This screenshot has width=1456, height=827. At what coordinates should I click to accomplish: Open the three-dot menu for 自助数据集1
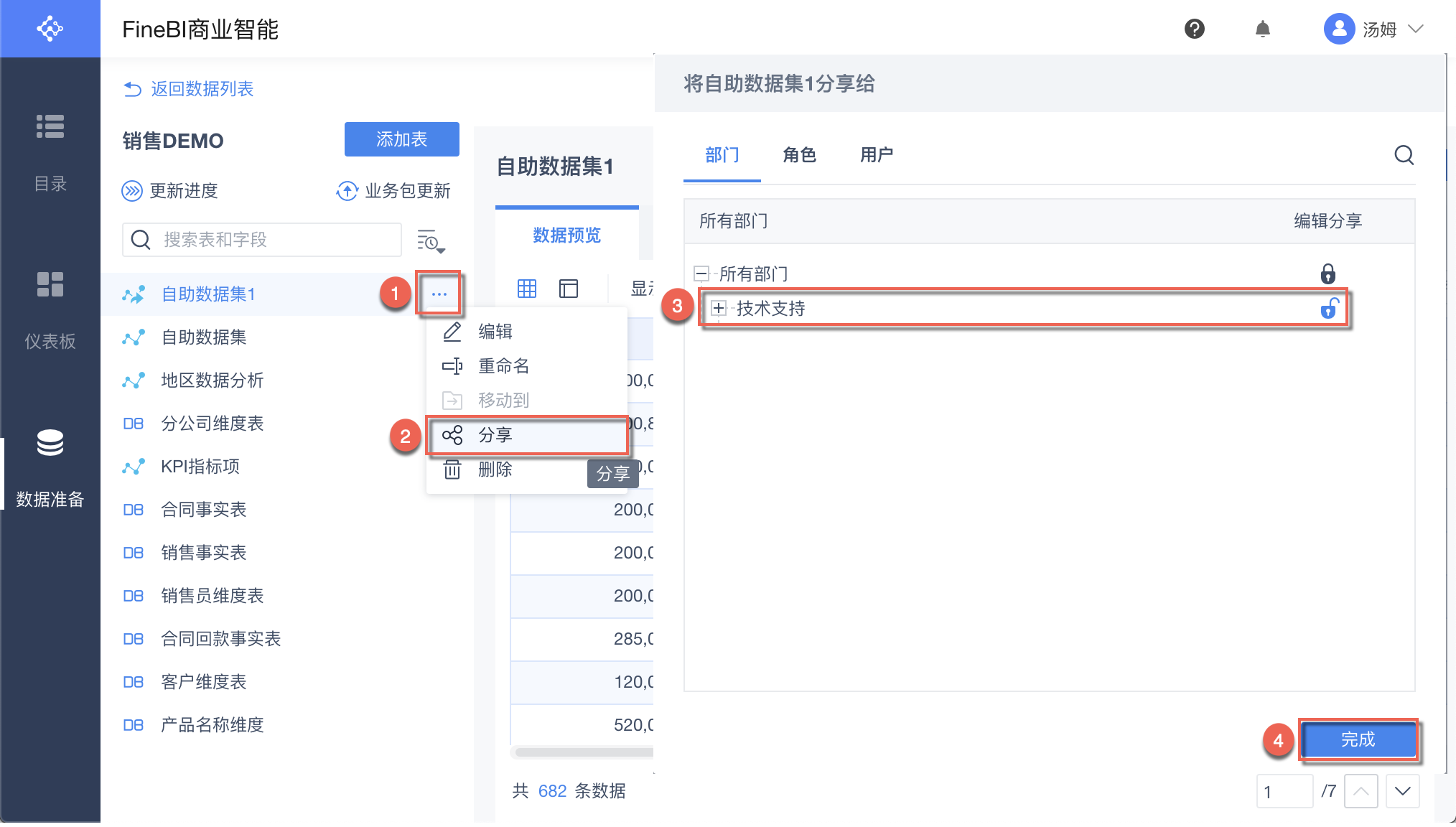pyautogui.click(x=439, y=294)
